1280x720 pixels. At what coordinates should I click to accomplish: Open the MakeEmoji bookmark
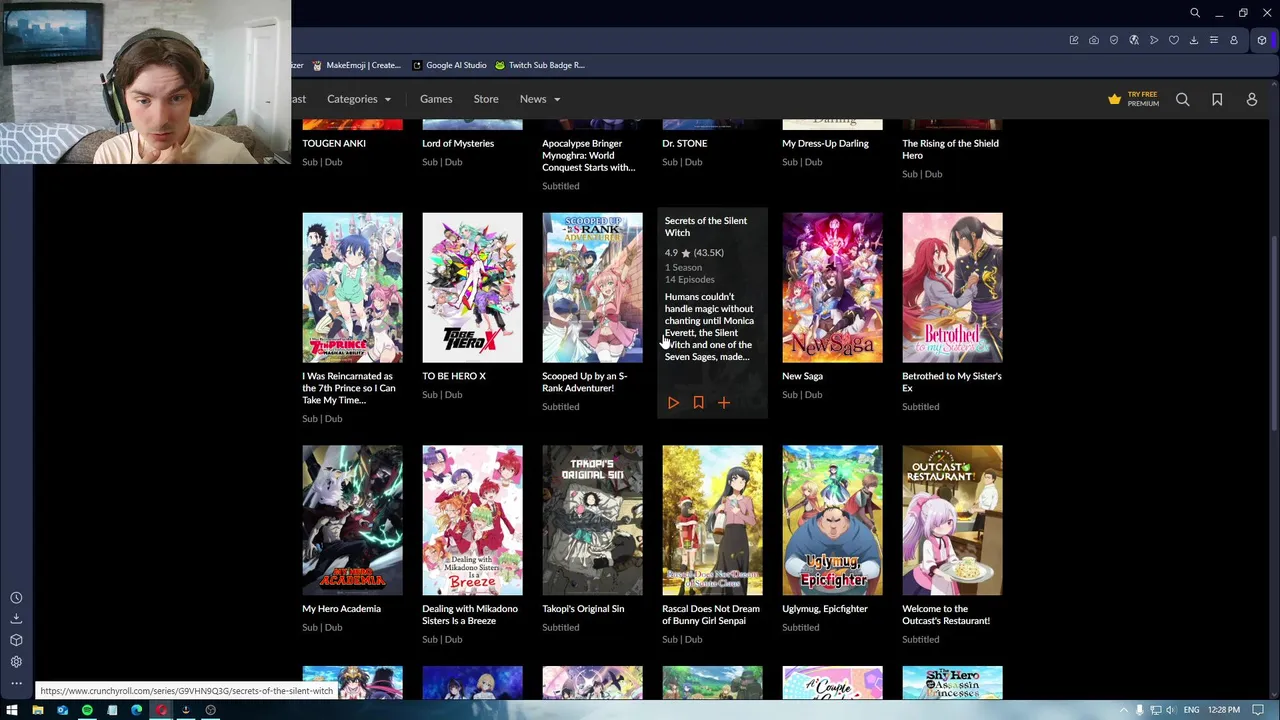tap(357, 65)
